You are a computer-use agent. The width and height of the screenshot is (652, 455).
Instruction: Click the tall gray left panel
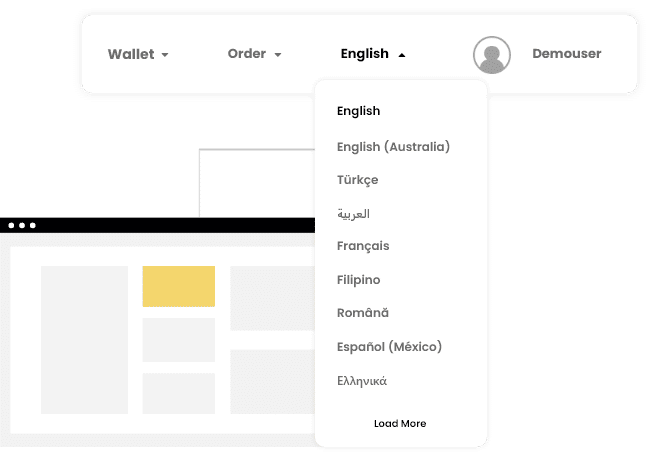[84, 339]
